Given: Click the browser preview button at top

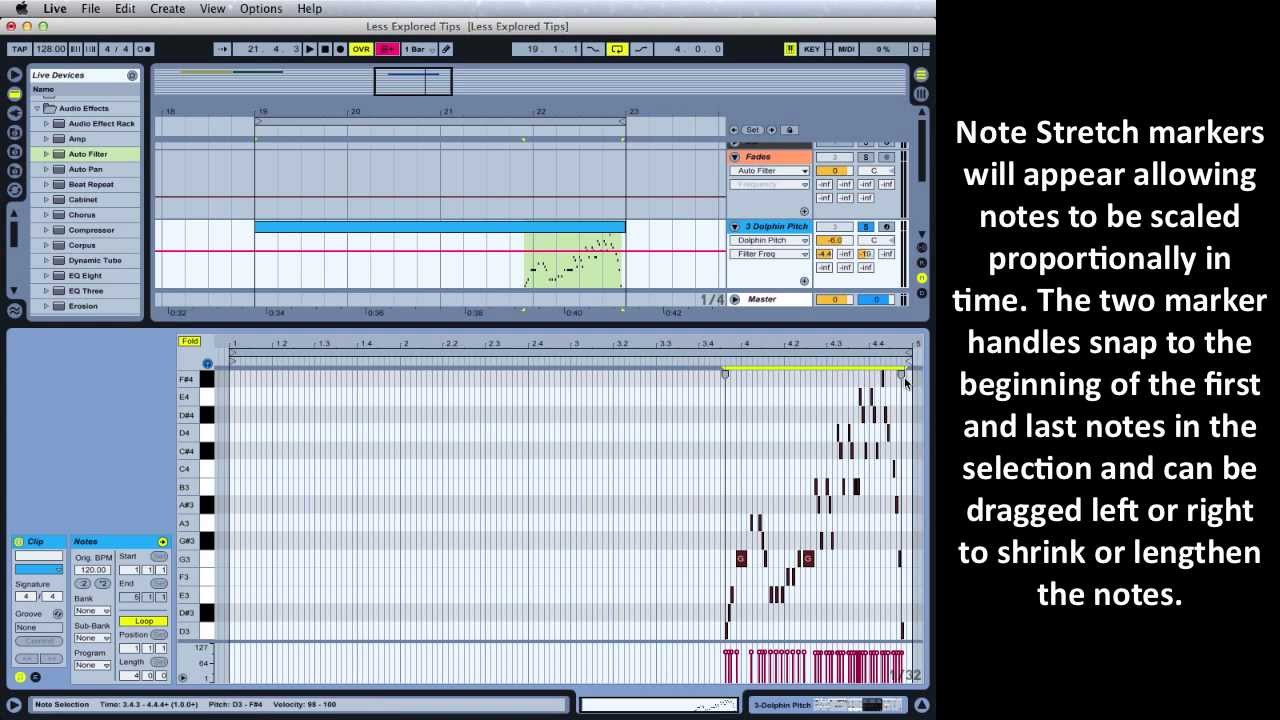Looking at the screenshot, I should [x=14, y=74].
